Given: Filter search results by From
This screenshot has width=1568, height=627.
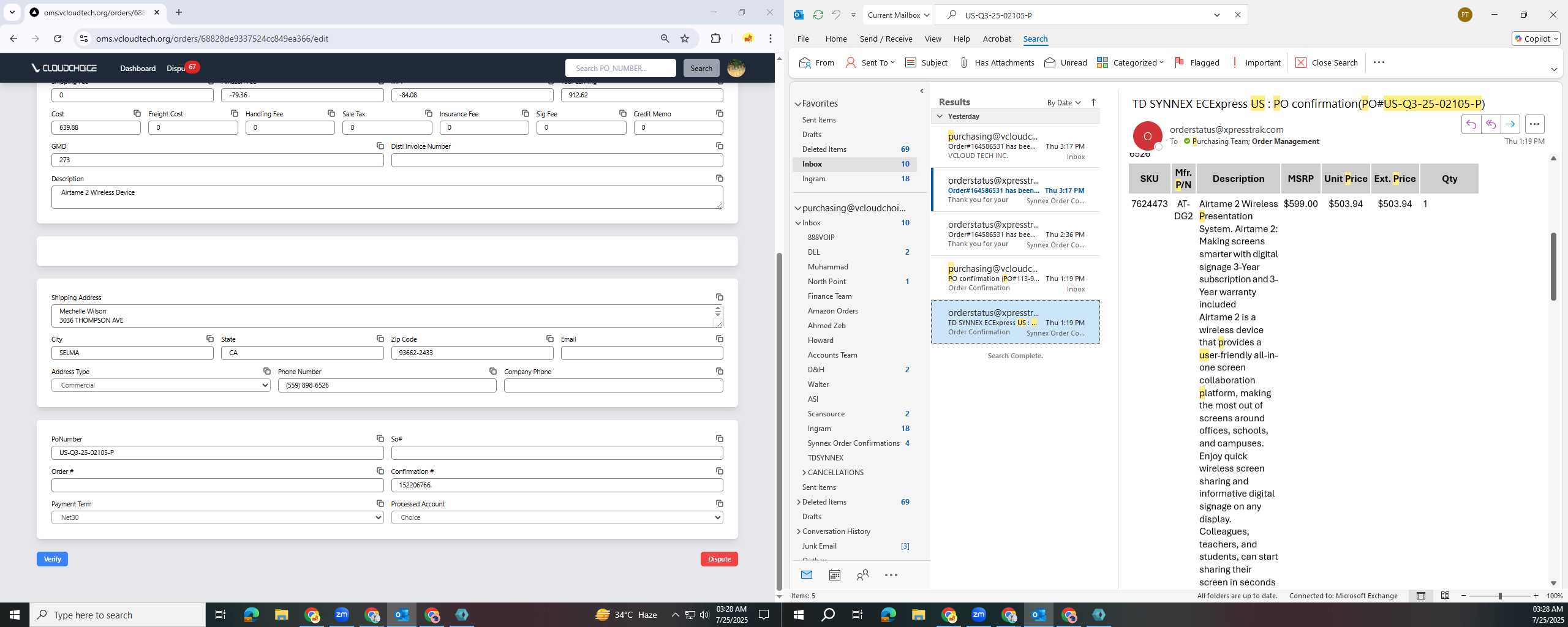Looking at the screenshot, I should point(816,62).
